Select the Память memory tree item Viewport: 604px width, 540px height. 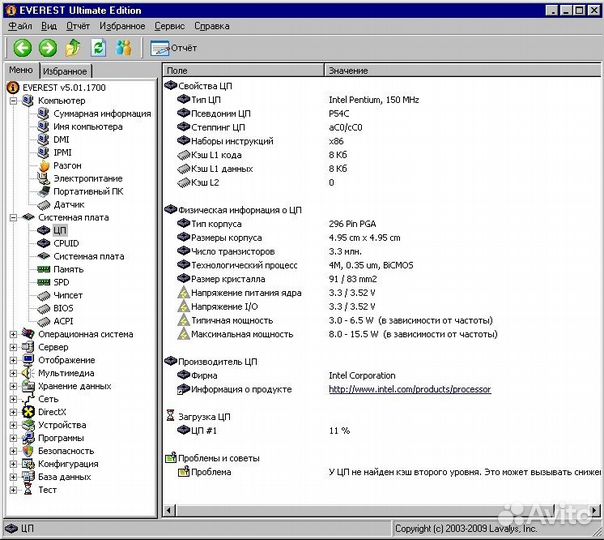(68, 269)
